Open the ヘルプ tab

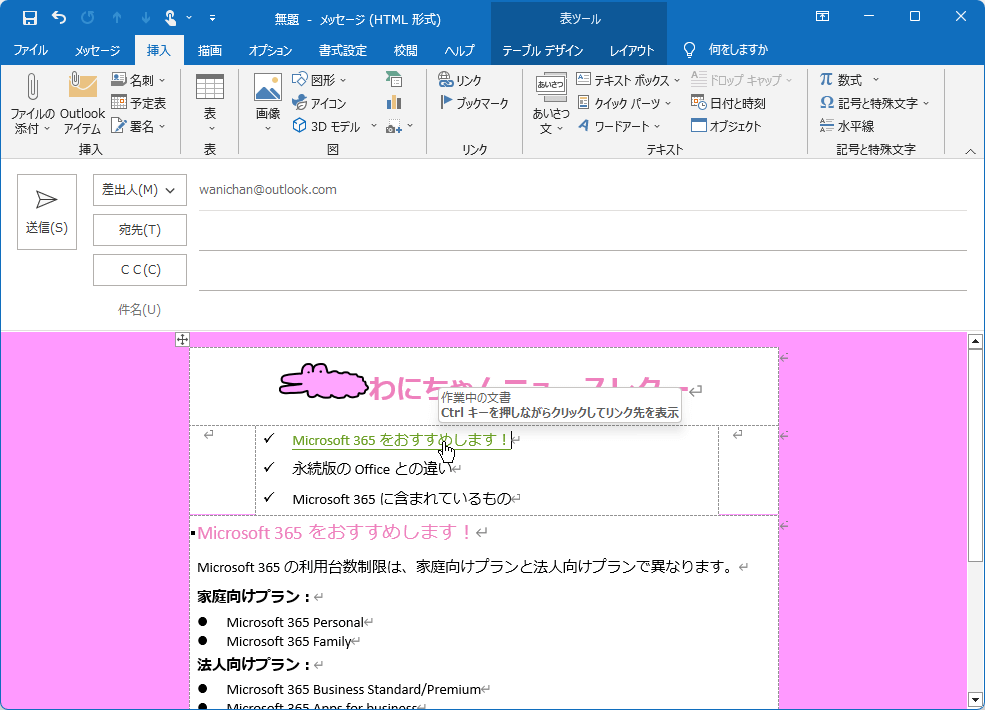pyautogui.click(x=459, y=50)
